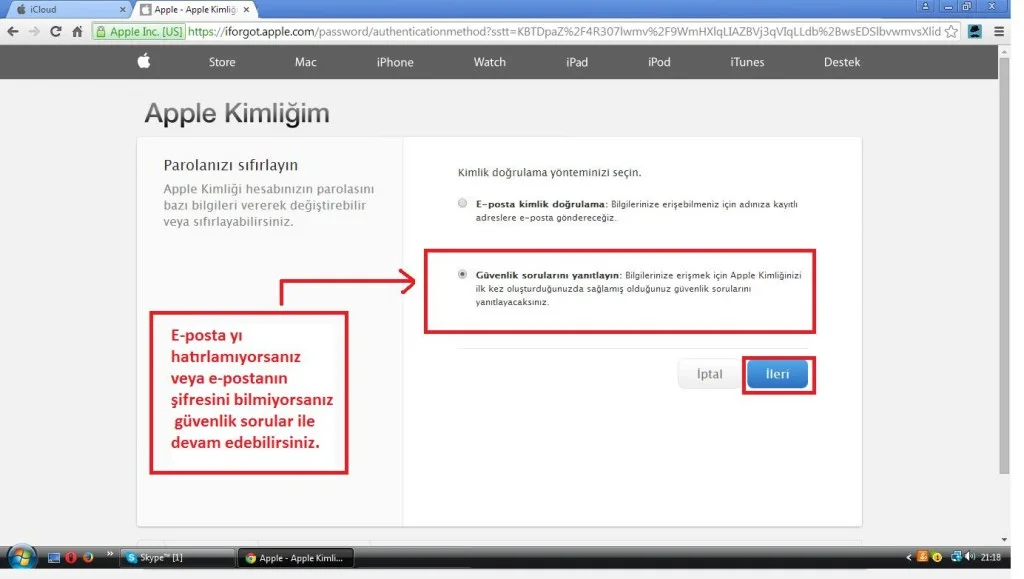Expand the quick launch overflow chevron

click(x=110, y=554)
